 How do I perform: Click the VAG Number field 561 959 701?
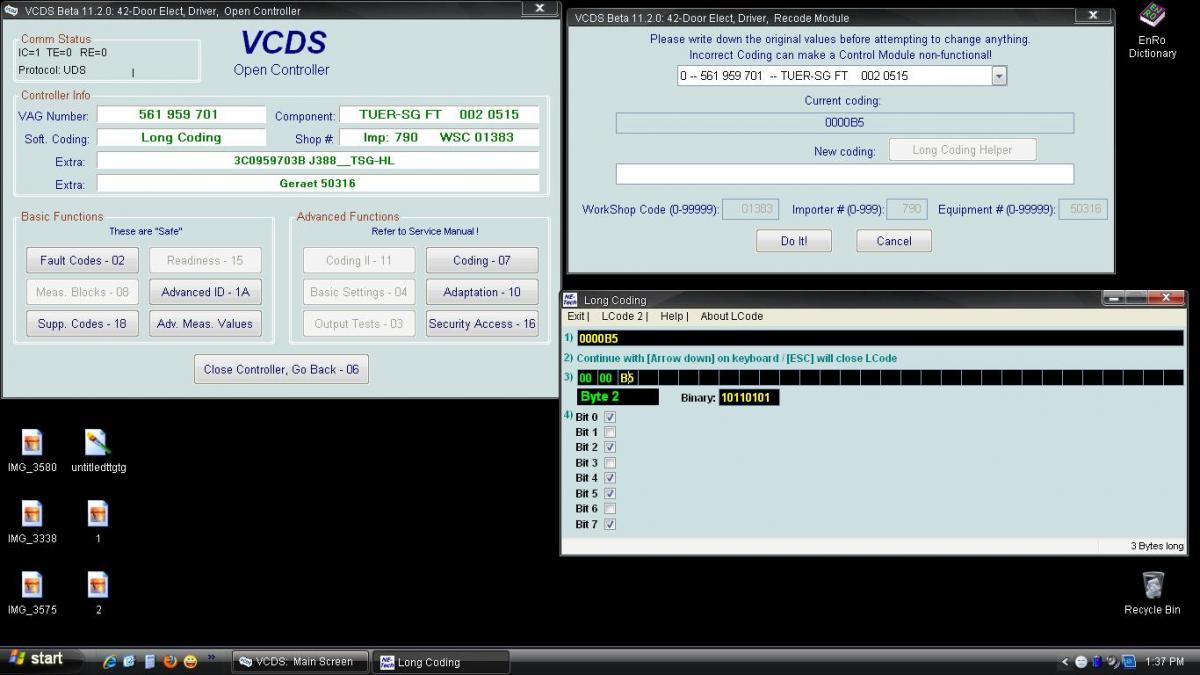(181, 115)
